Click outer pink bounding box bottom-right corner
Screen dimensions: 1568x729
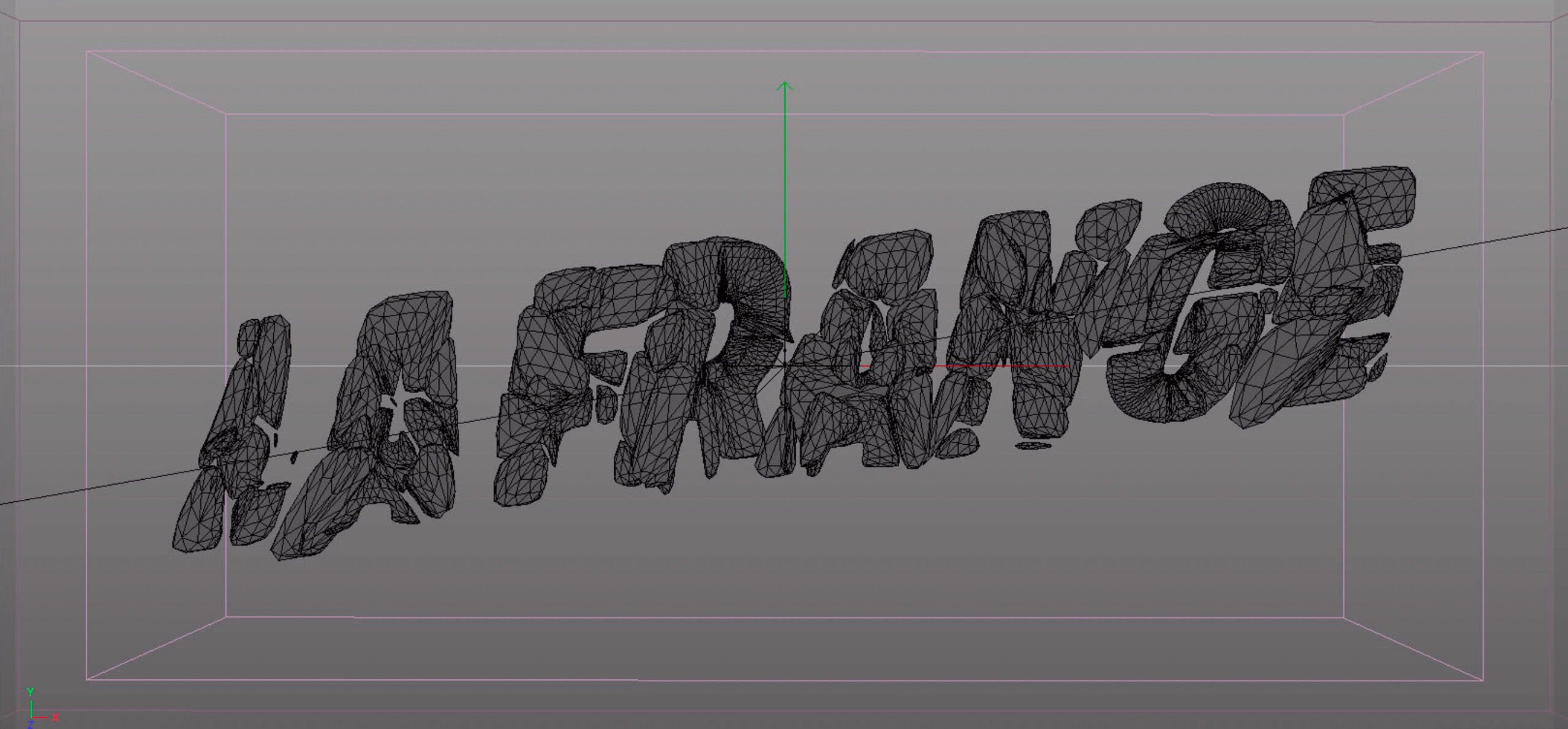[1482, 680]
